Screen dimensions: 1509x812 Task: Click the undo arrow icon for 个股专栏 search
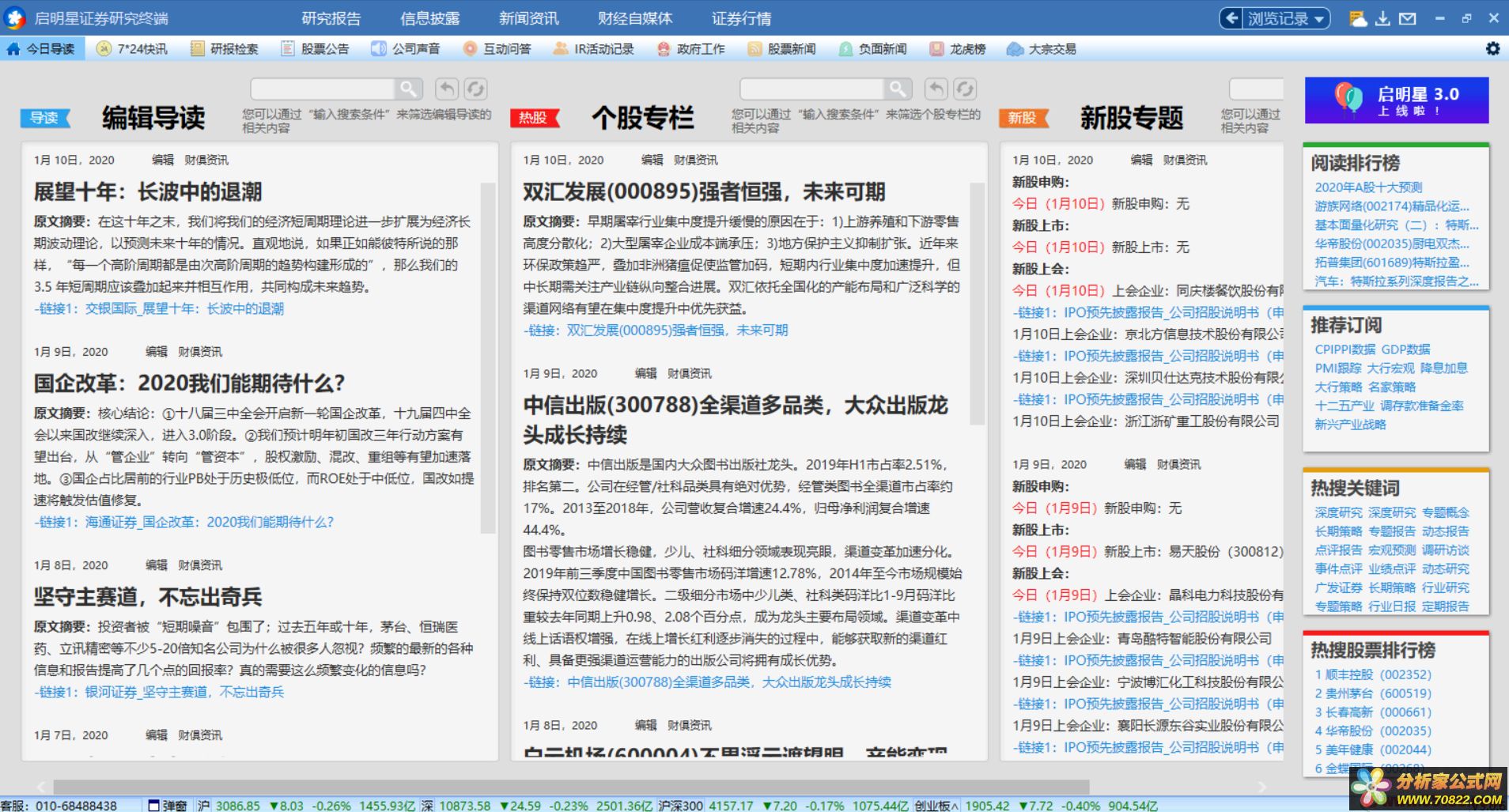click(936, 89)
